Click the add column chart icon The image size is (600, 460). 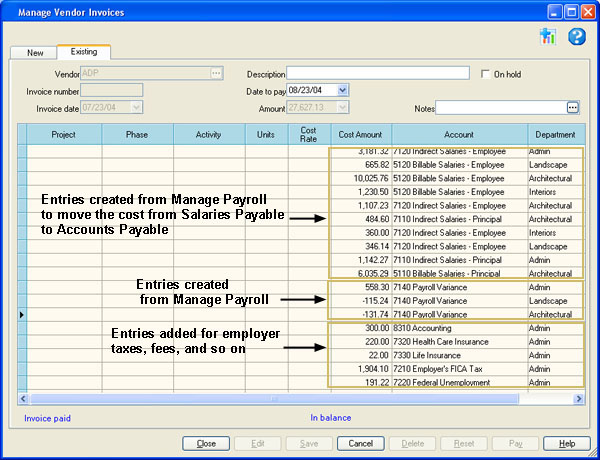[x=546, y=37]
